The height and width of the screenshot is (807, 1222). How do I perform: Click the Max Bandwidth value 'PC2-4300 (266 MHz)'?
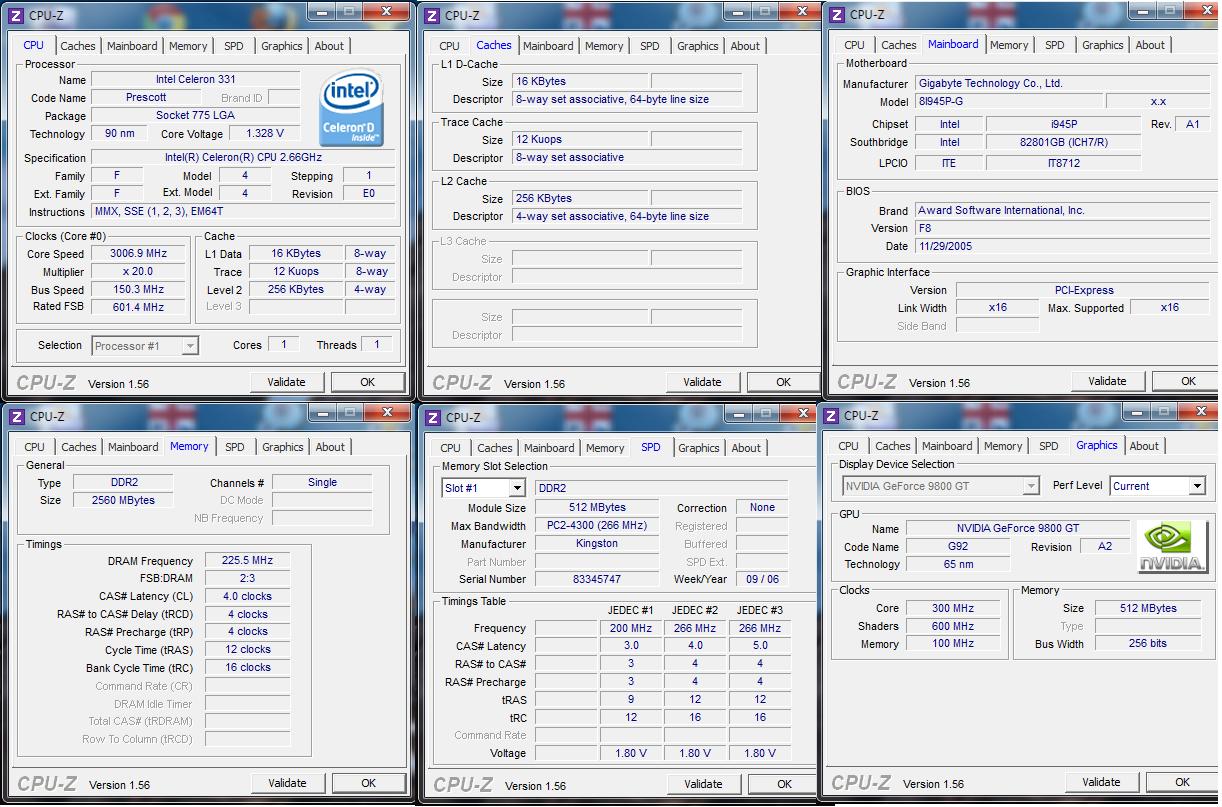pyautogui.click(x=597, y=525)
